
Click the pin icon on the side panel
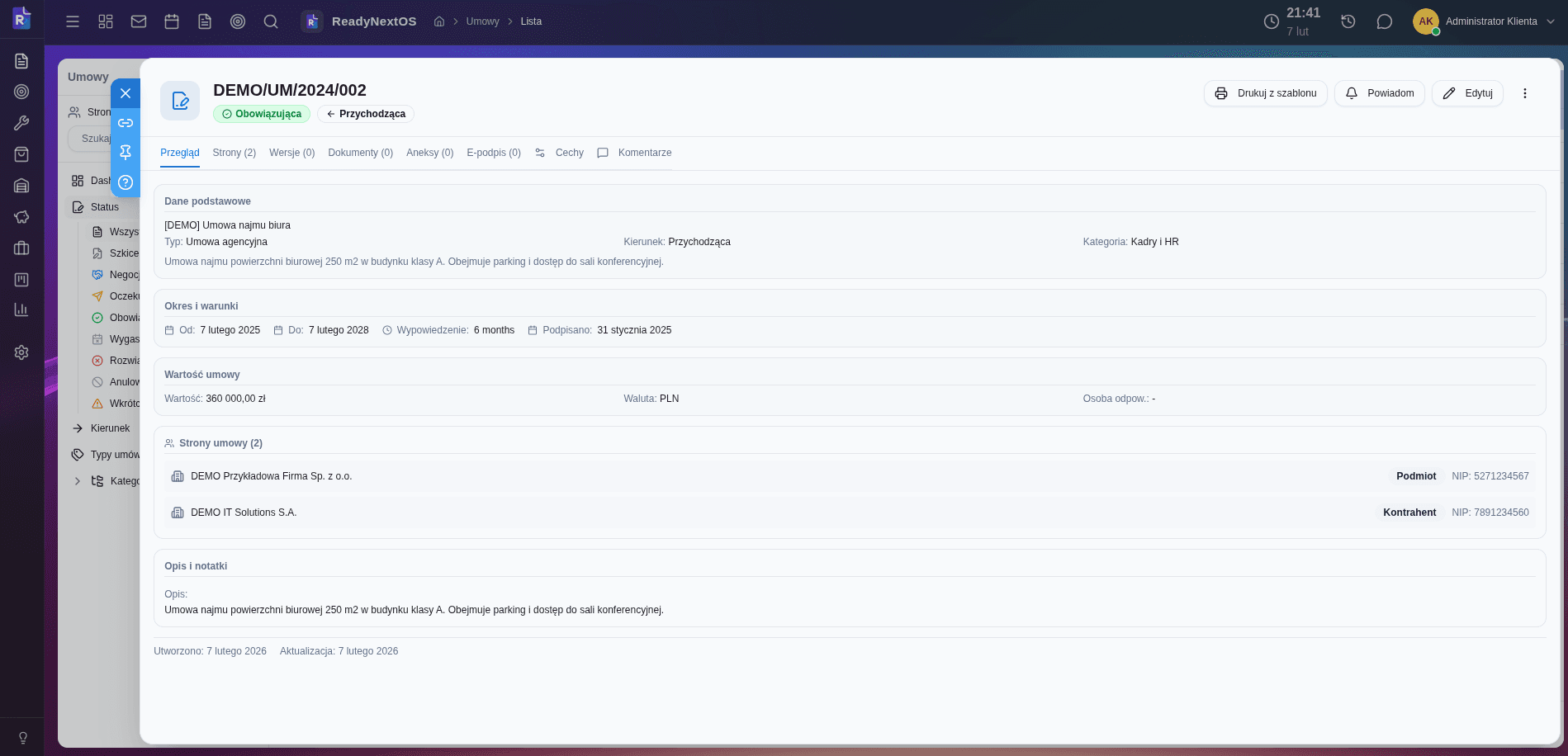coord(126,153)
